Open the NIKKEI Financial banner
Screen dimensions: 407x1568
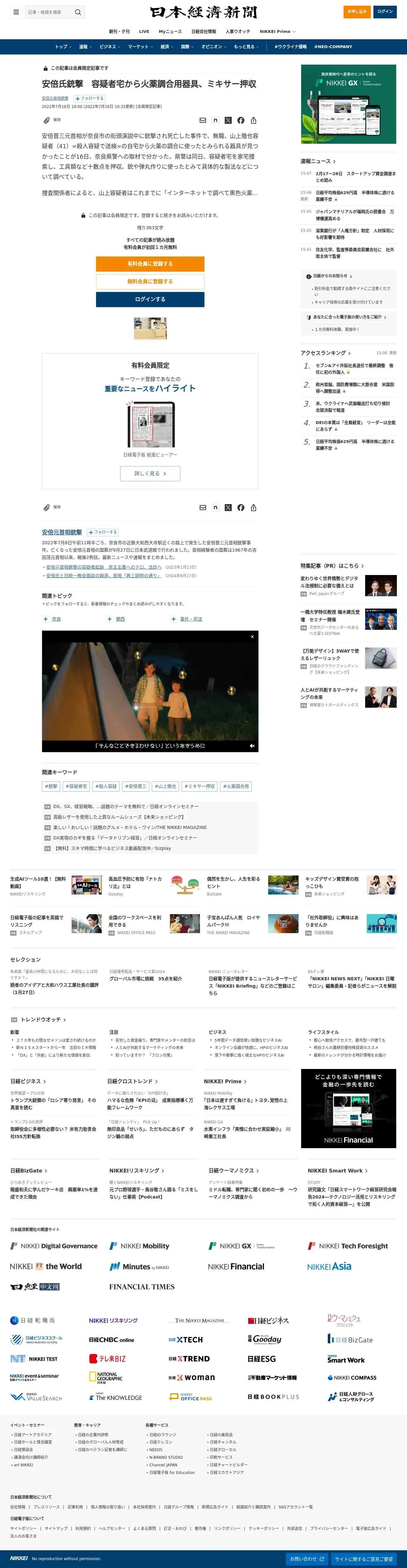(x=348, y=1109)
